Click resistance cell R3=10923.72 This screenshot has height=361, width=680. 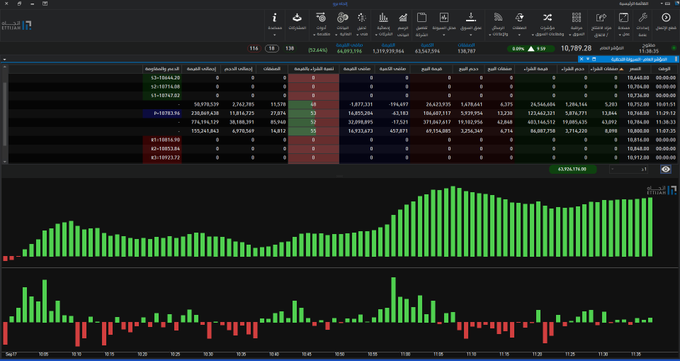coord(162,158)
